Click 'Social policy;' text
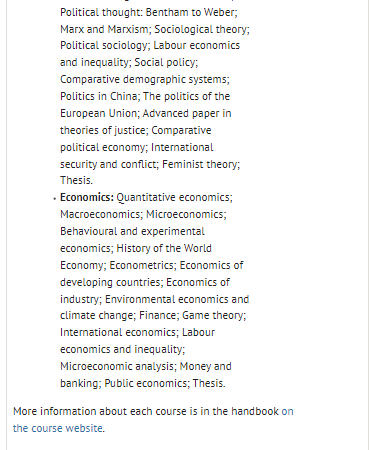Image resolution: width=369 pixels, height=450 pixels. coord(166,62)
